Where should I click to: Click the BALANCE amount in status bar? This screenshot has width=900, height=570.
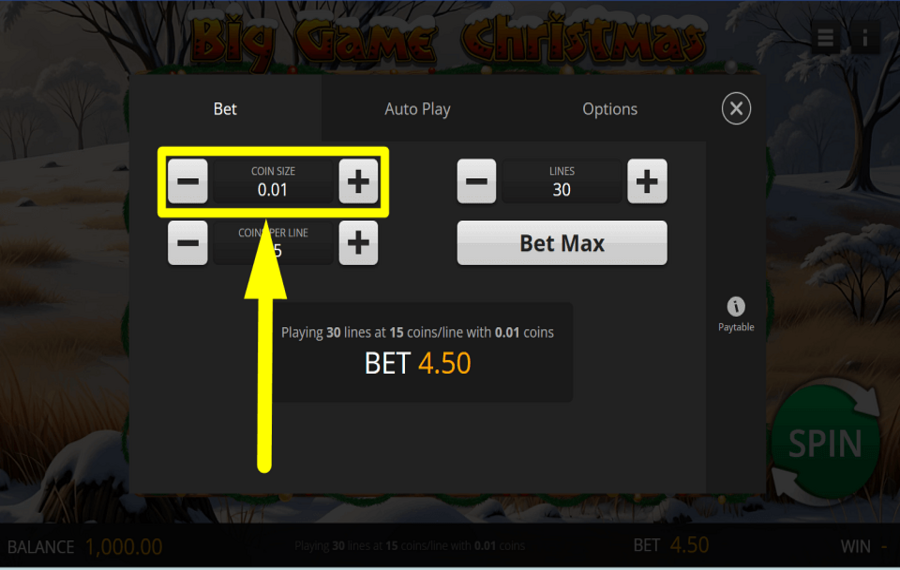123,547
